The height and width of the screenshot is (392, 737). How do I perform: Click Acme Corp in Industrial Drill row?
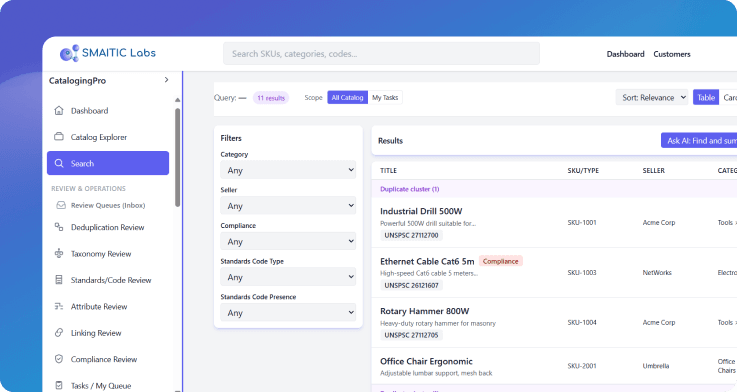click(x=659, y=222)
